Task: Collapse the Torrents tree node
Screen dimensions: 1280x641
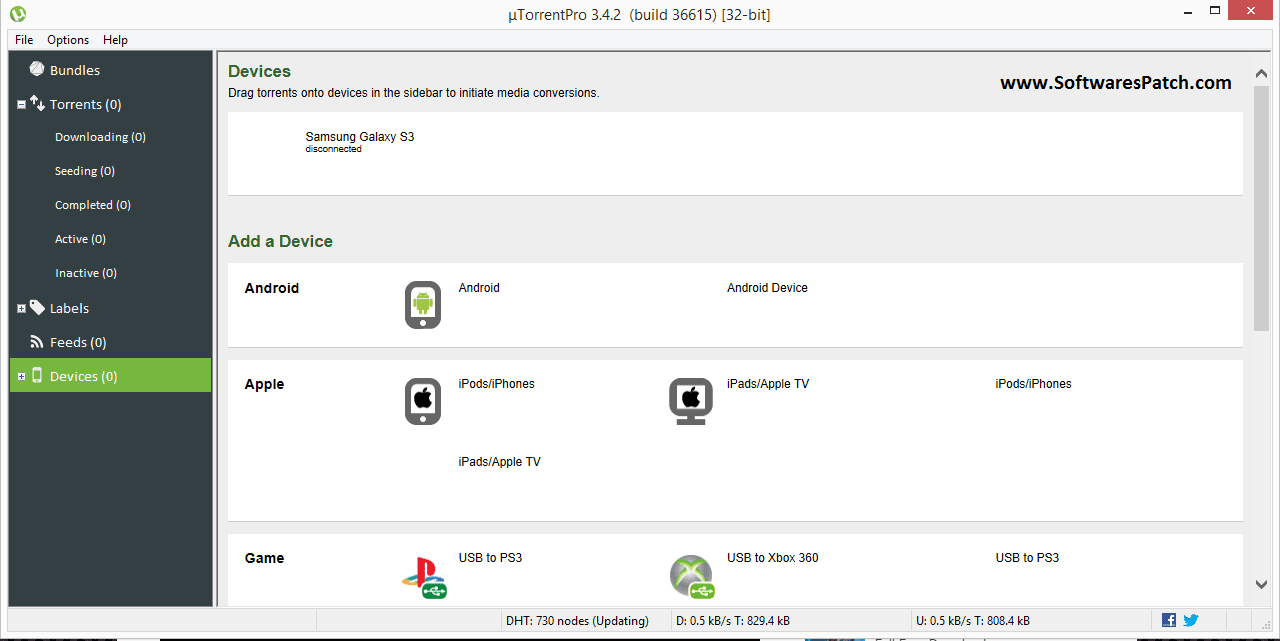Action: click(x=21, y=104)
